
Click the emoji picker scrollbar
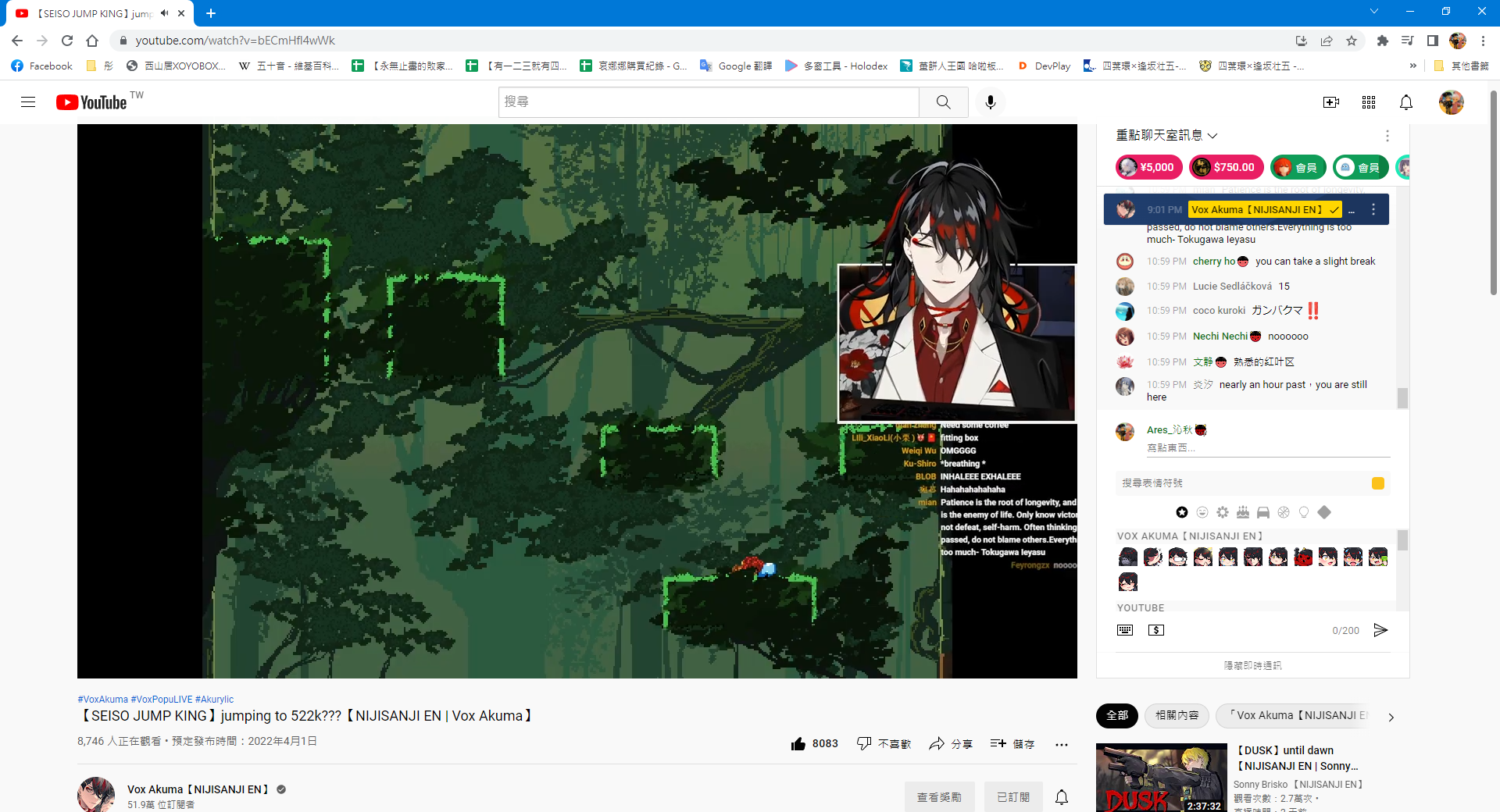[1402, 540]
